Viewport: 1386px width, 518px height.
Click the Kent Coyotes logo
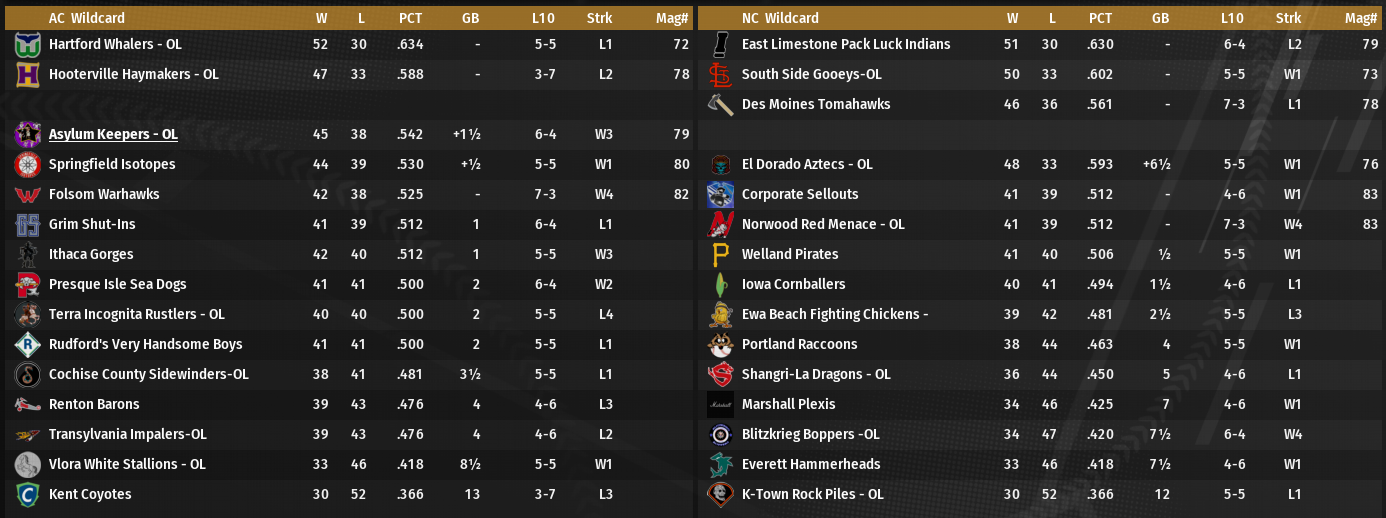(27, 495)
